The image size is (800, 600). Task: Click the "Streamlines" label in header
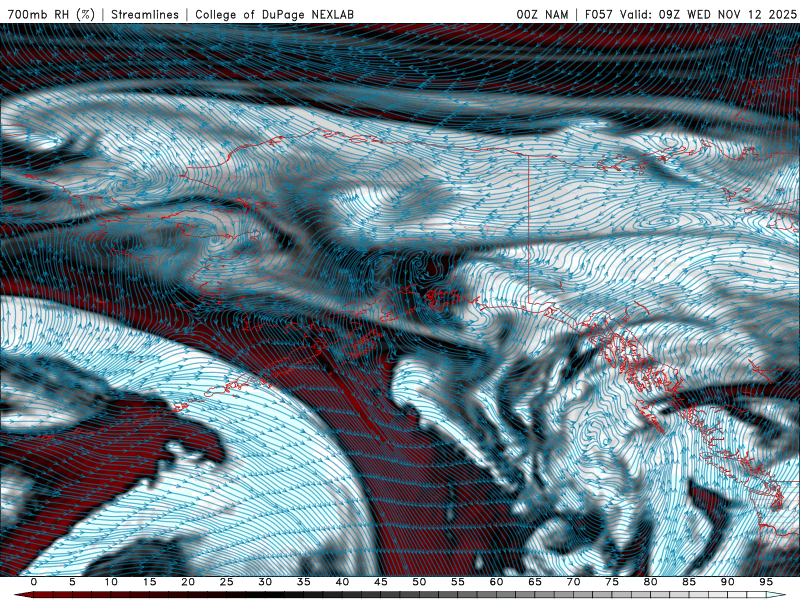click(x=145, y=14)
